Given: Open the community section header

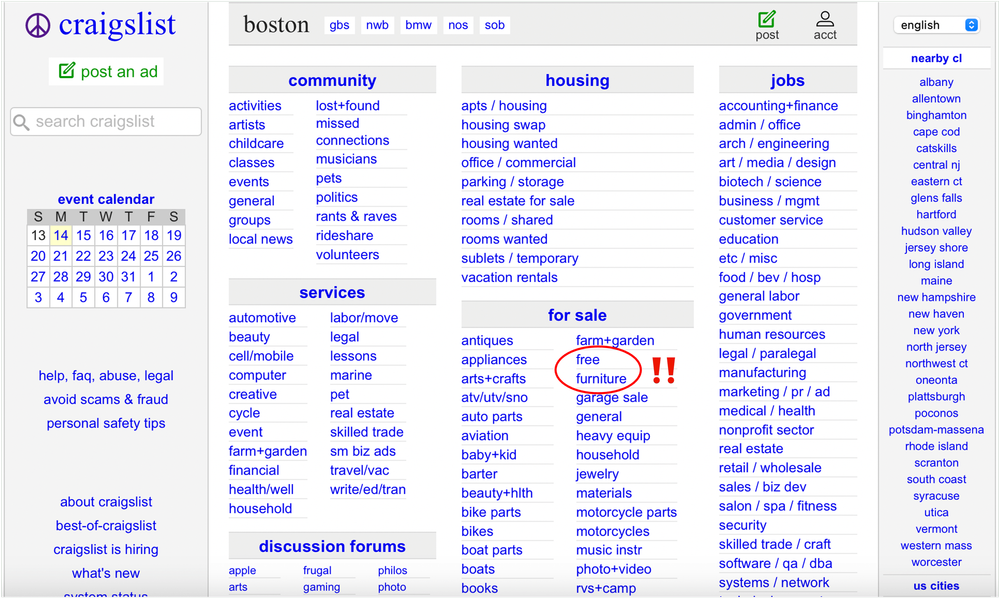Looking at the screenshot, I should [332, 80].
